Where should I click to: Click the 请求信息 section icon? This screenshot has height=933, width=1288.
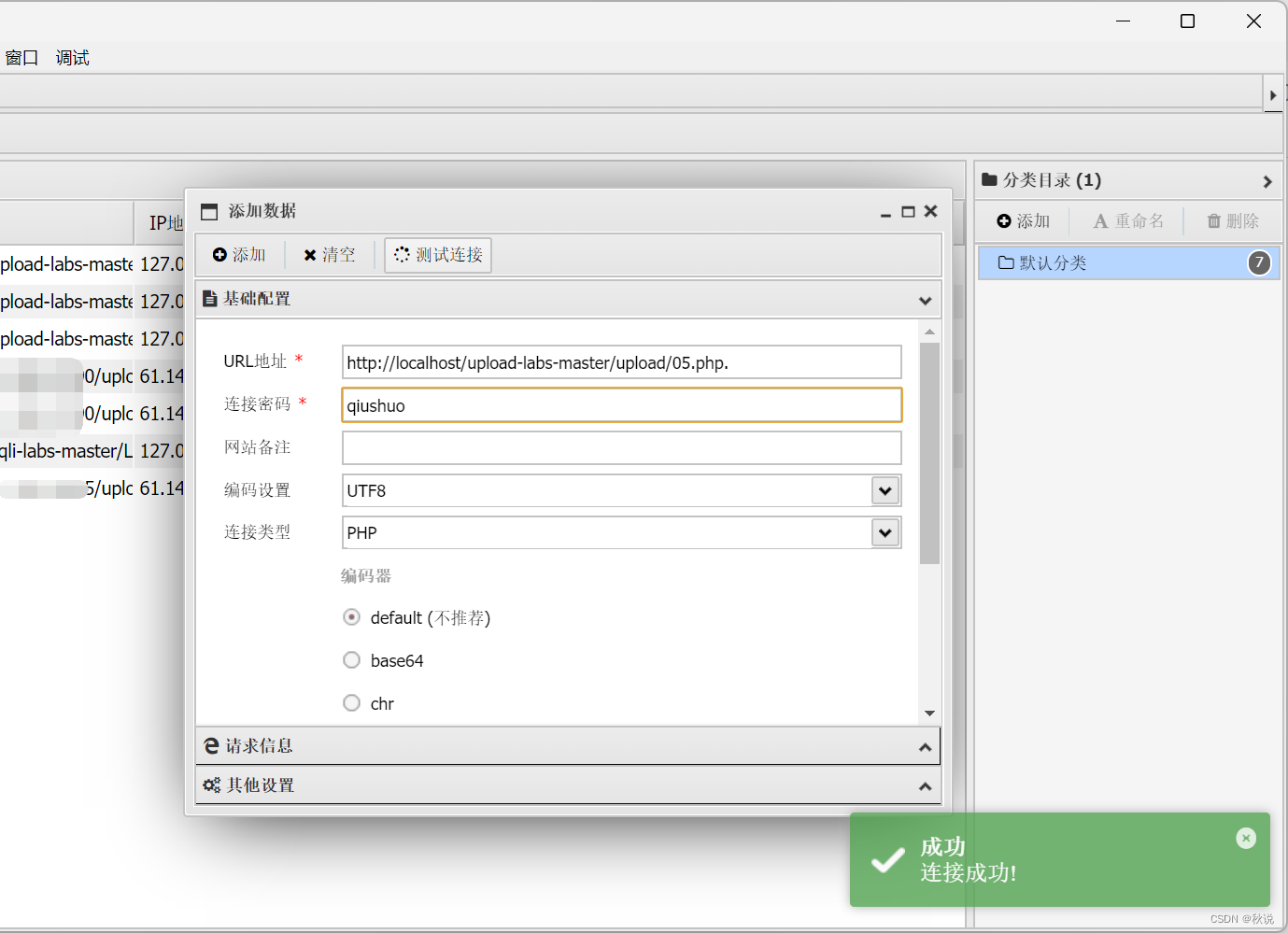point(211,746)
